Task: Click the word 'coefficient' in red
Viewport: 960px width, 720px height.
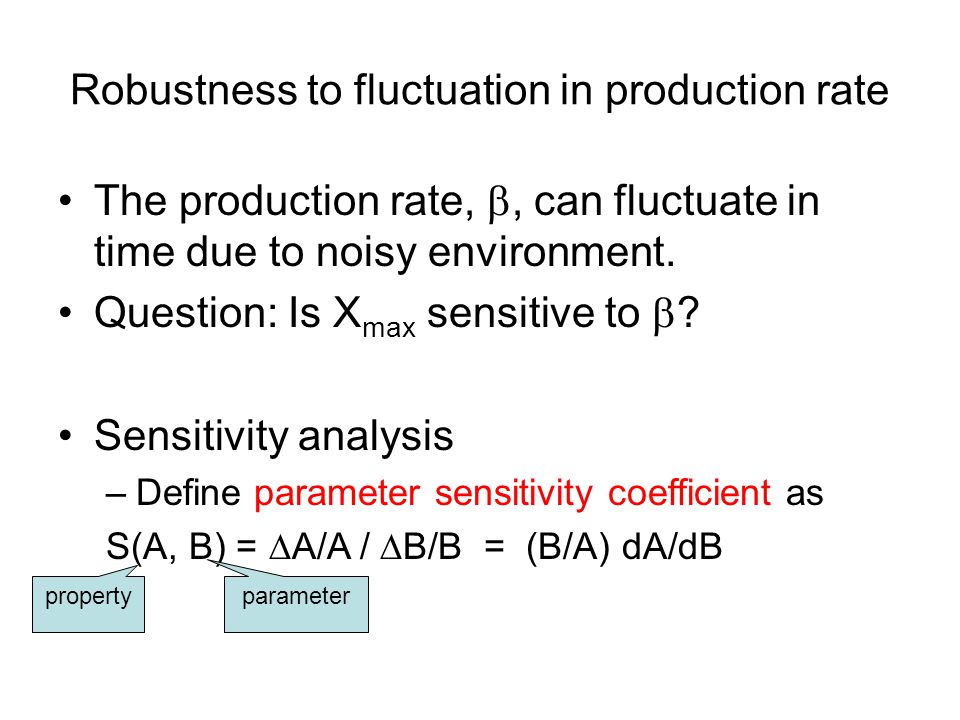Action: [x=689, y=492]
